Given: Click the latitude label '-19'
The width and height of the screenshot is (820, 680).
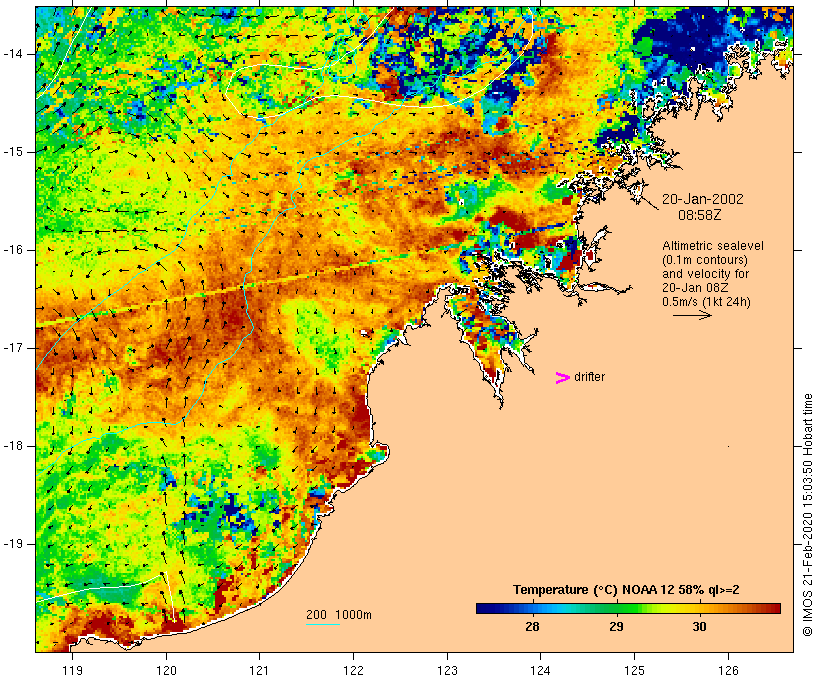Looking at the screenshot, I should (13, 544).
